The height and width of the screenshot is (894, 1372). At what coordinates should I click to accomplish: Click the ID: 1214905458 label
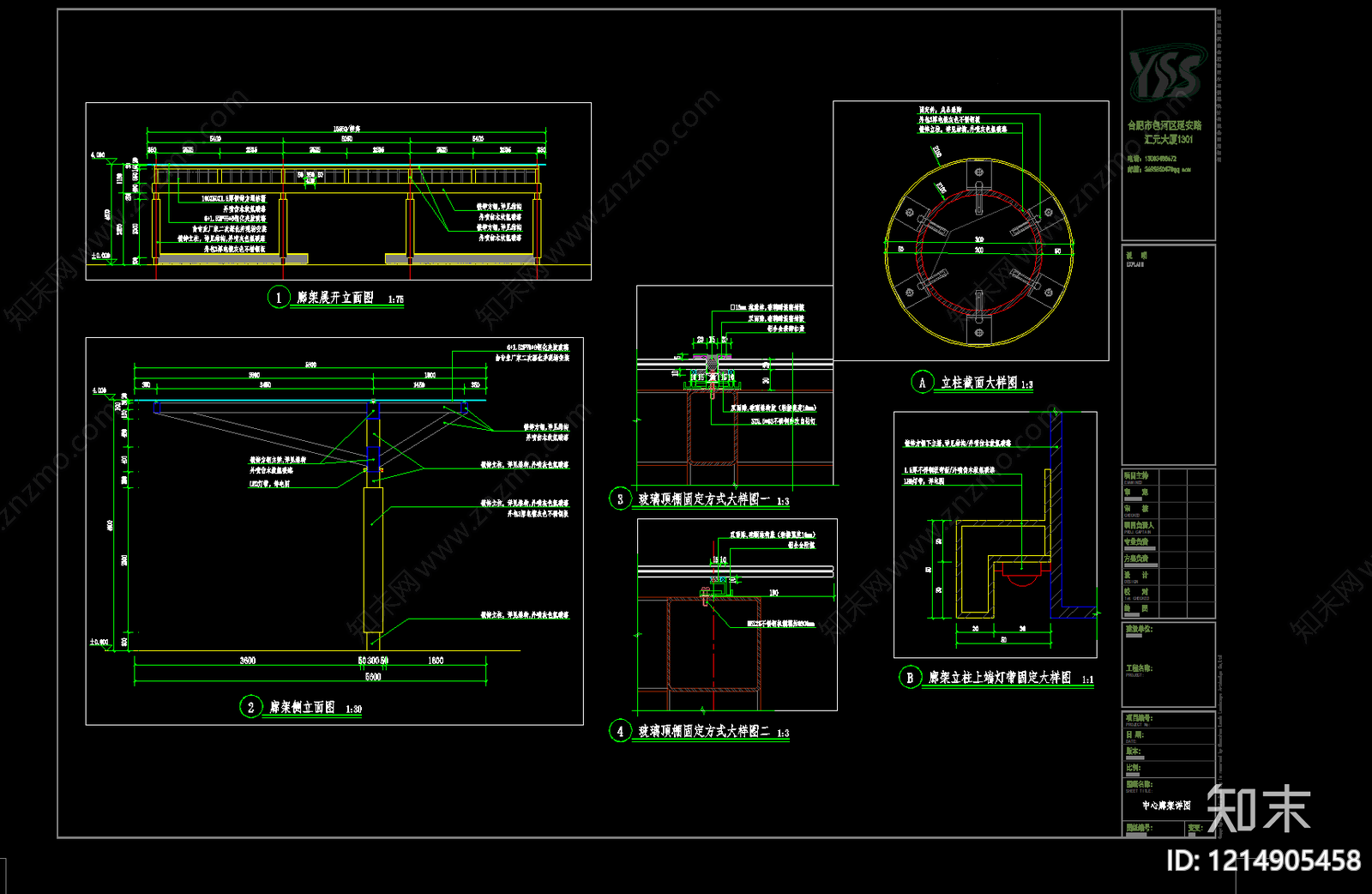click(1263, 861)
